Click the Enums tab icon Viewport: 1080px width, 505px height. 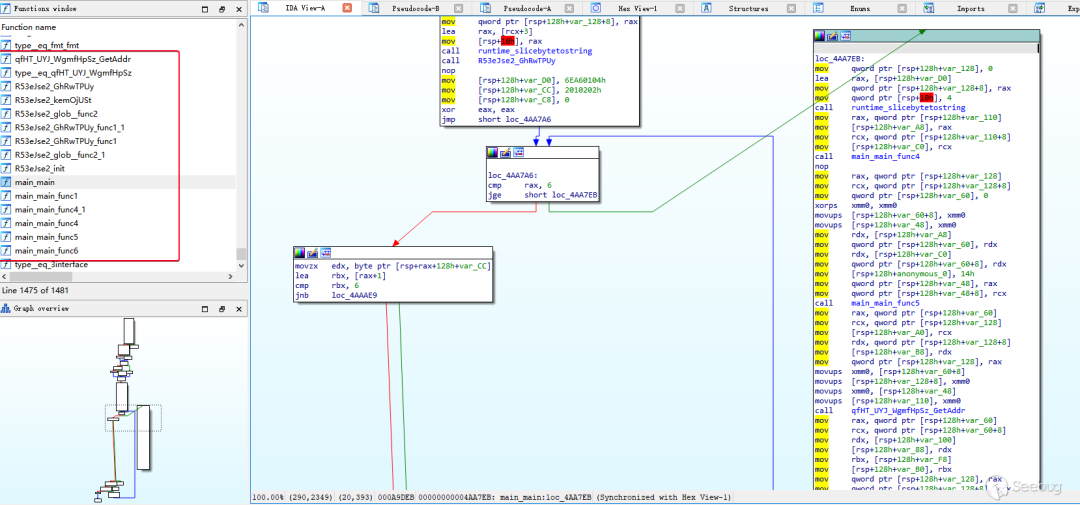click(818, 8)
